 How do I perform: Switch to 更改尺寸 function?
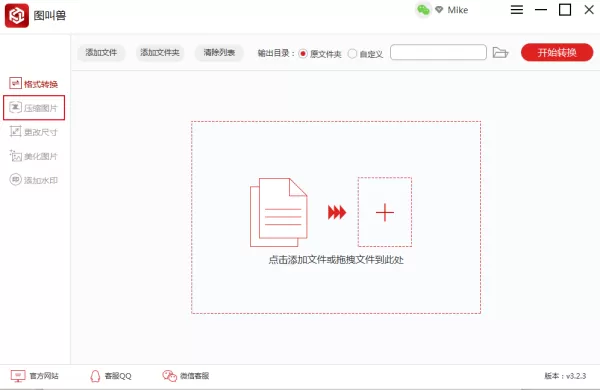[34, 132]
